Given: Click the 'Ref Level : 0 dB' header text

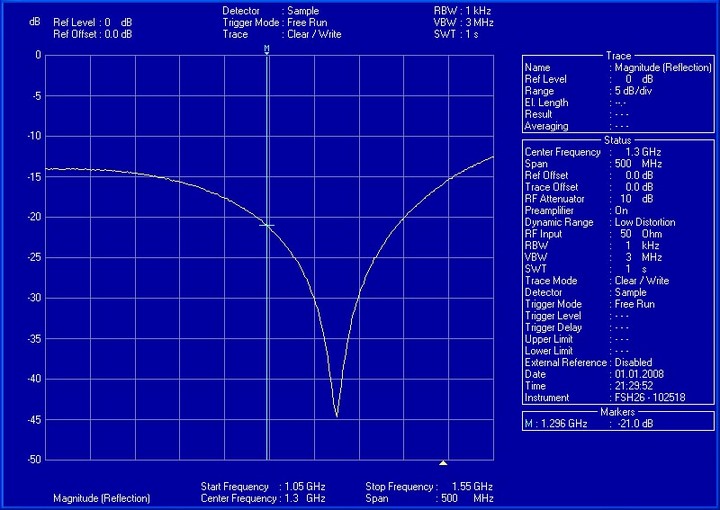Looking at the screenshot, I should (93, 22).
